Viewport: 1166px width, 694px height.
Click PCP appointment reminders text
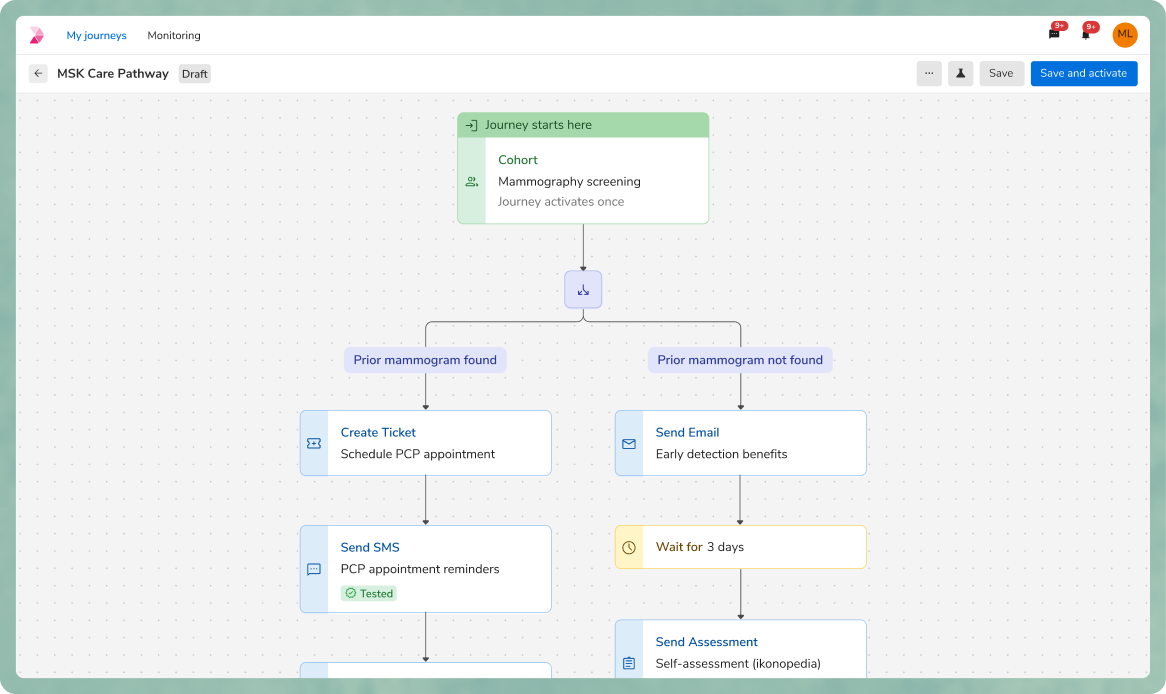pyautogui.click(x=420, y=569)
